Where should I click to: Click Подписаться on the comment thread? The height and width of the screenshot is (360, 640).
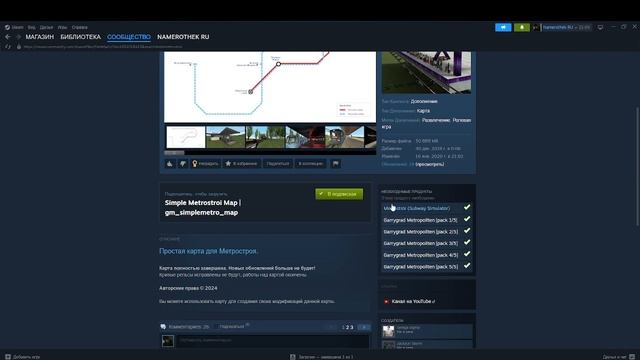tap(232, 327)
